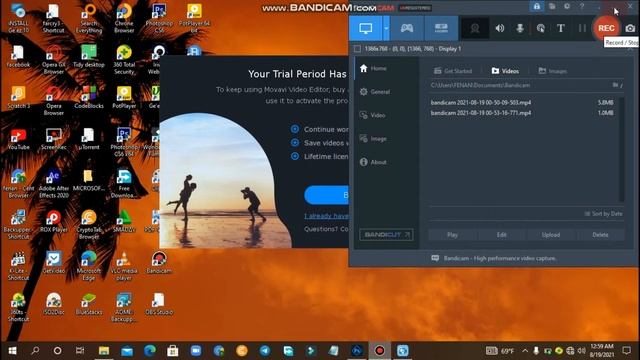The width and height of the screenshot is (640, 360).
Task: Toggle speaker sound recording in Bandicam
Action: point(500,28)
